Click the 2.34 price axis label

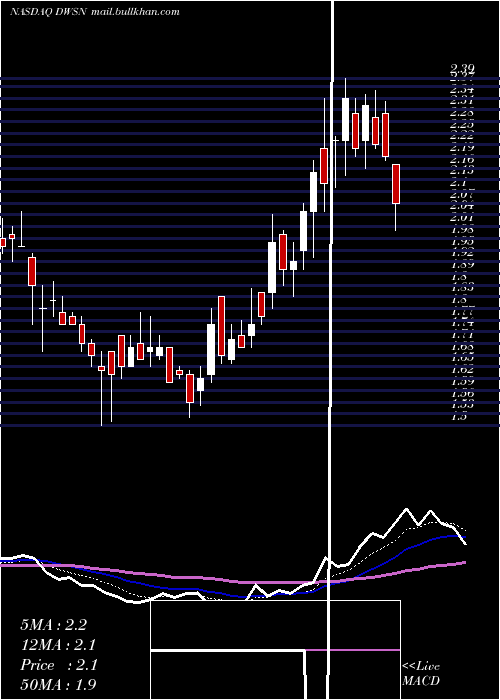(462, 90)
